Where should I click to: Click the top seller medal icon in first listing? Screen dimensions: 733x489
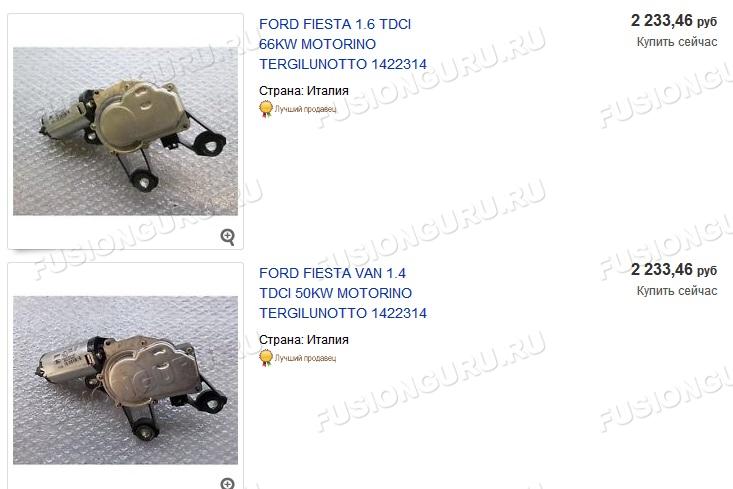266,109
